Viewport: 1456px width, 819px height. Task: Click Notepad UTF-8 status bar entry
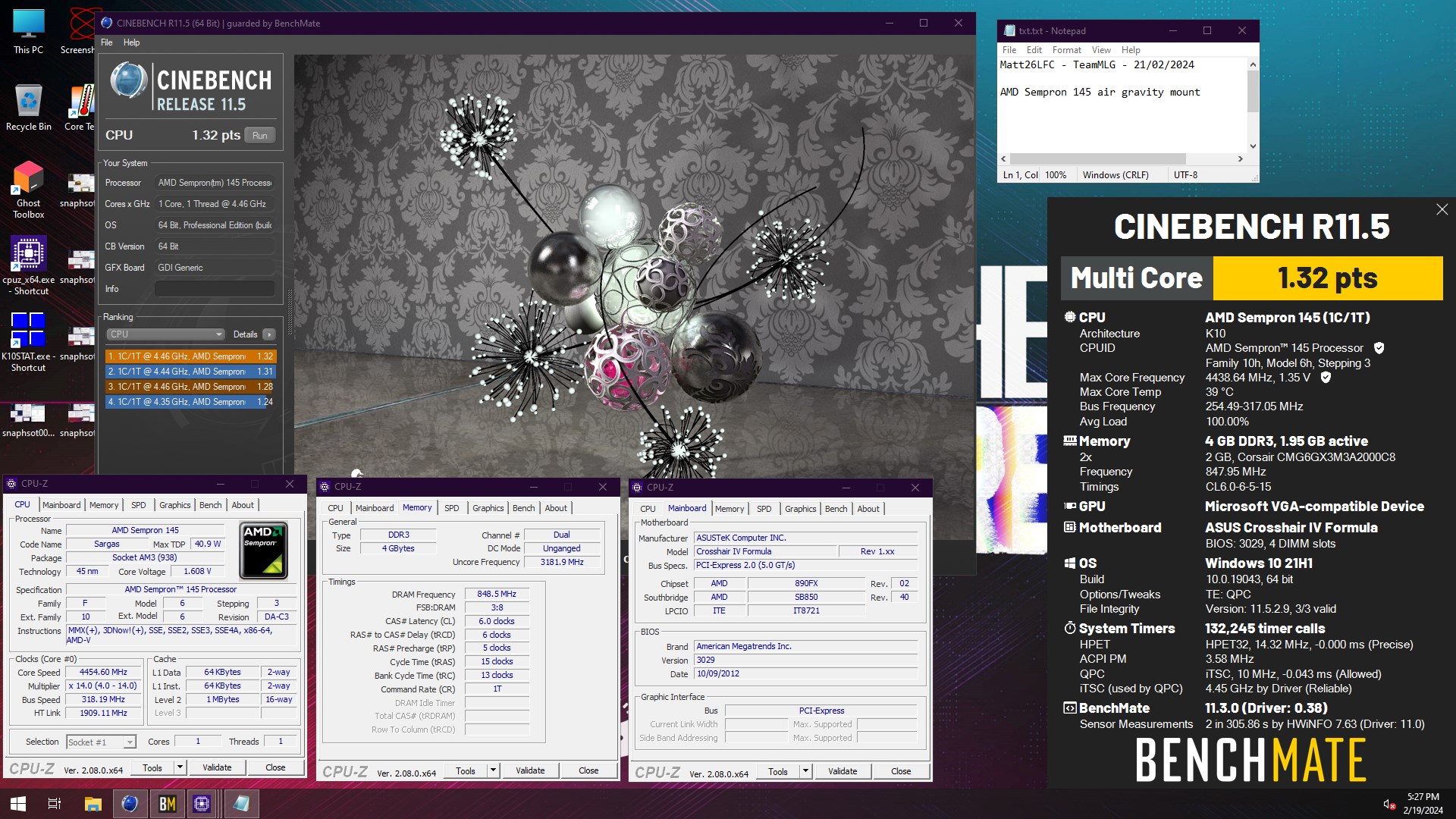[x=1185, y=175]
